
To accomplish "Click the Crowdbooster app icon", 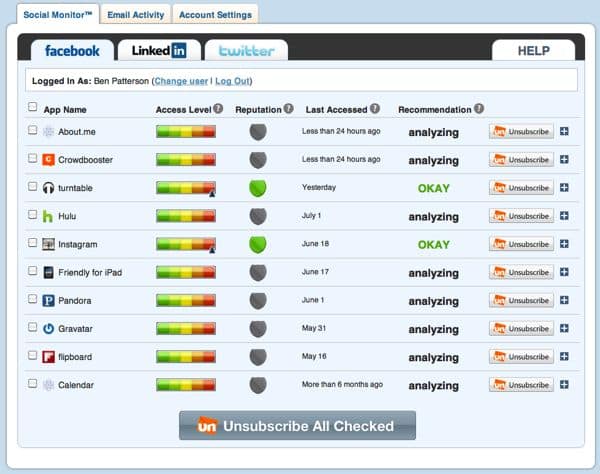I will 48,160.
